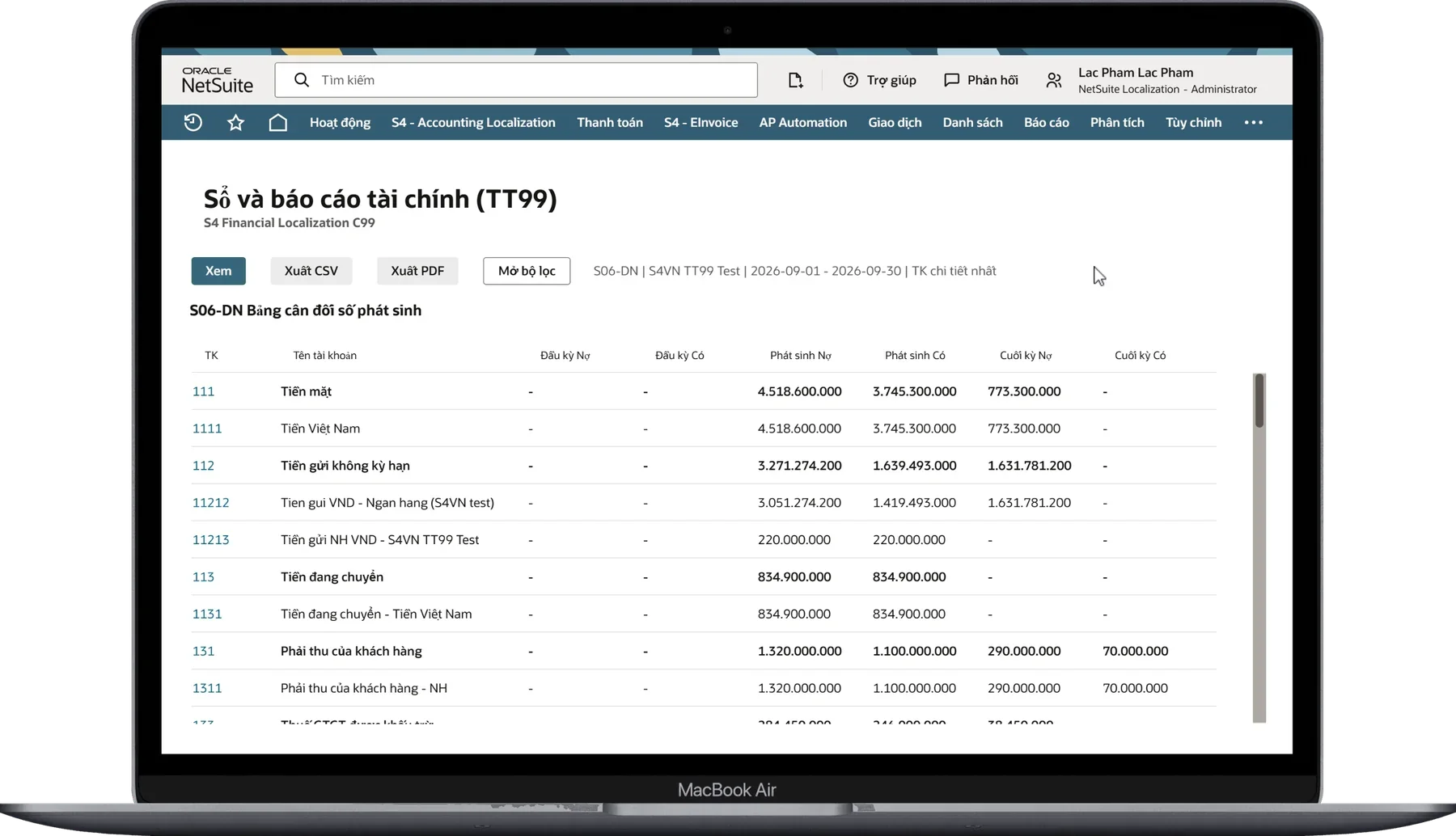Click the Mở bộ lọc button
Screen dimensions: 1456x836
pyautogui.click(x=527, y=271)
